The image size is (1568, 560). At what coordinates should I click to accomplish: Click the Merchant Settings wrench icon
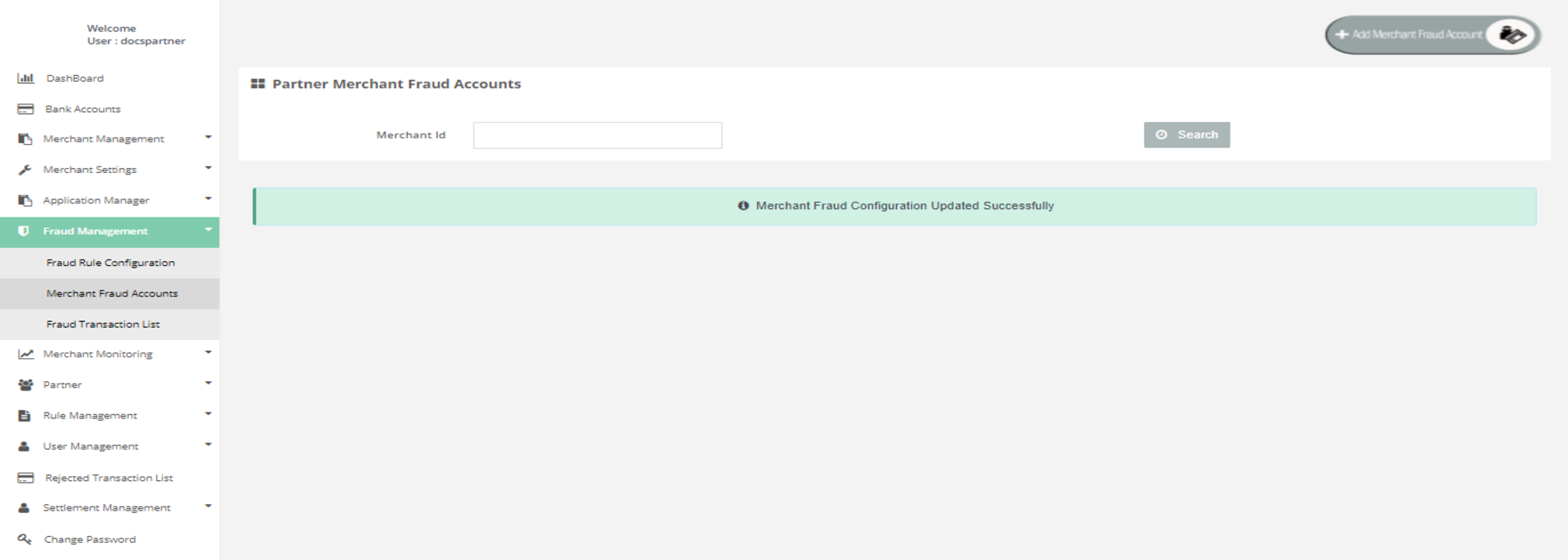click(25, 170)
